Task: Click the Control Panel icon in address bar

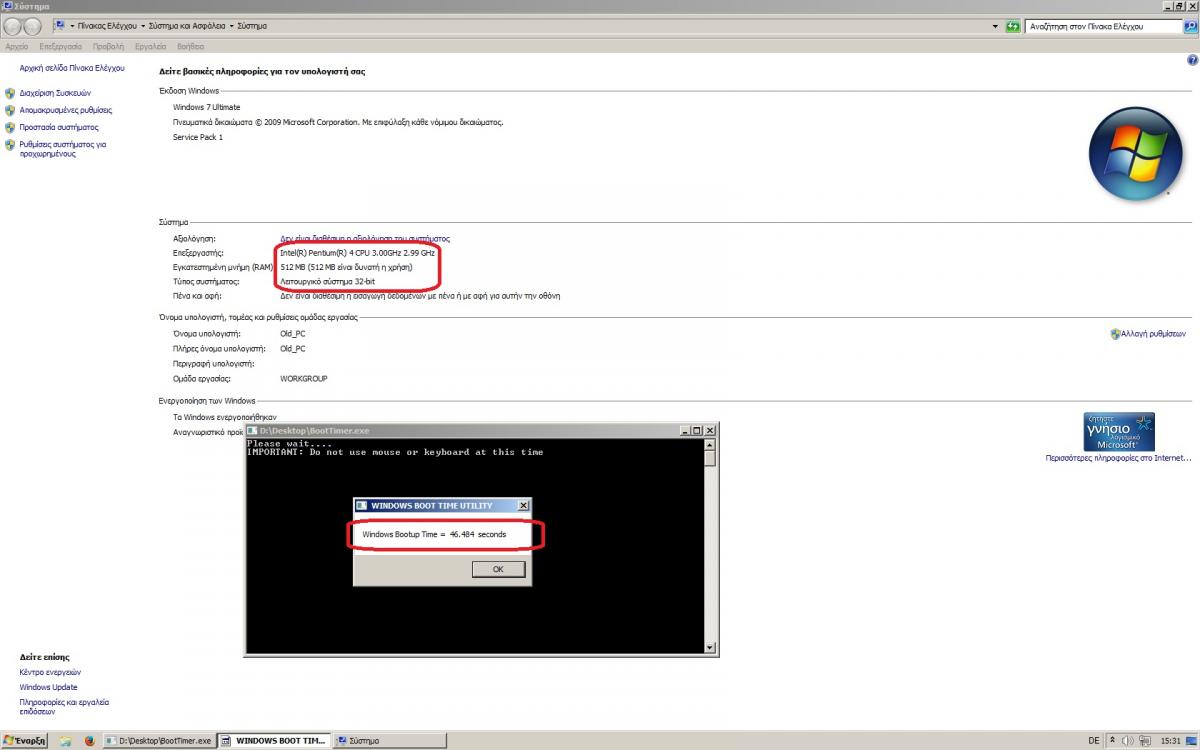Action: [x=60, y=26]
